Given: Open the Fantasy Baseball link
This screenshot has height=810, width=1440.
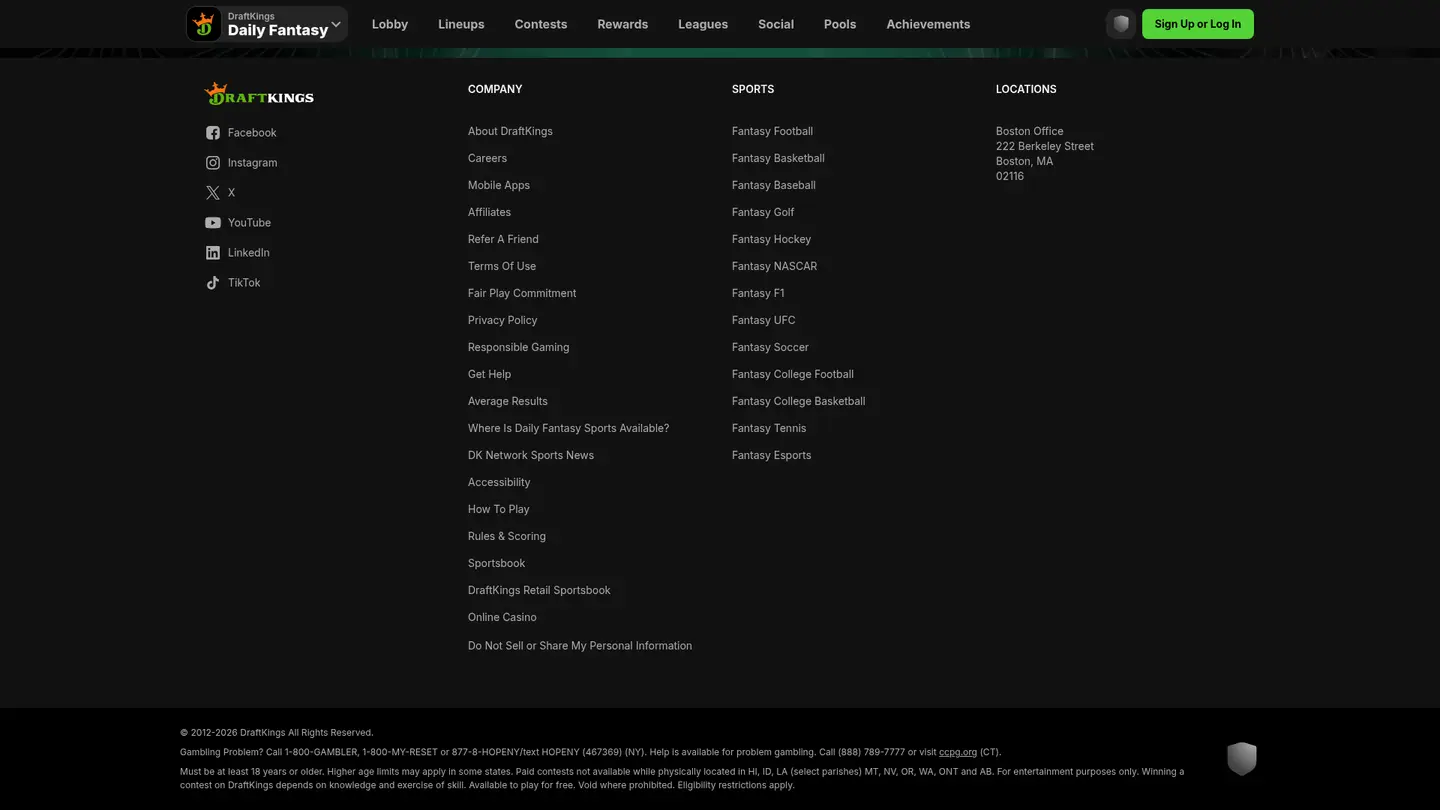Looking at the screenshot, I should tap(774, 185).
